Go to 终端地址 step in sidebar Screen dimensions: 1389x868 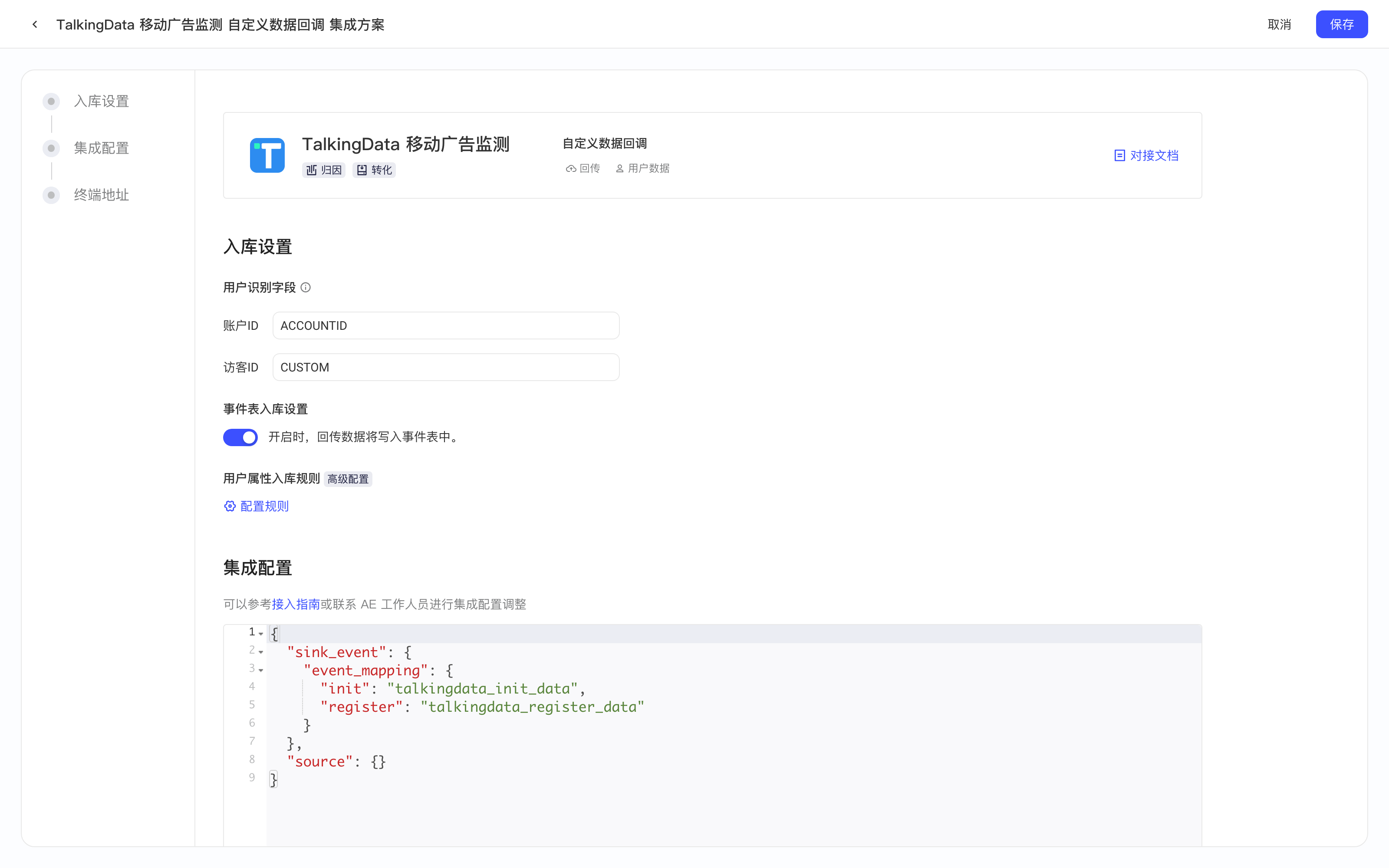coord(87,195)
